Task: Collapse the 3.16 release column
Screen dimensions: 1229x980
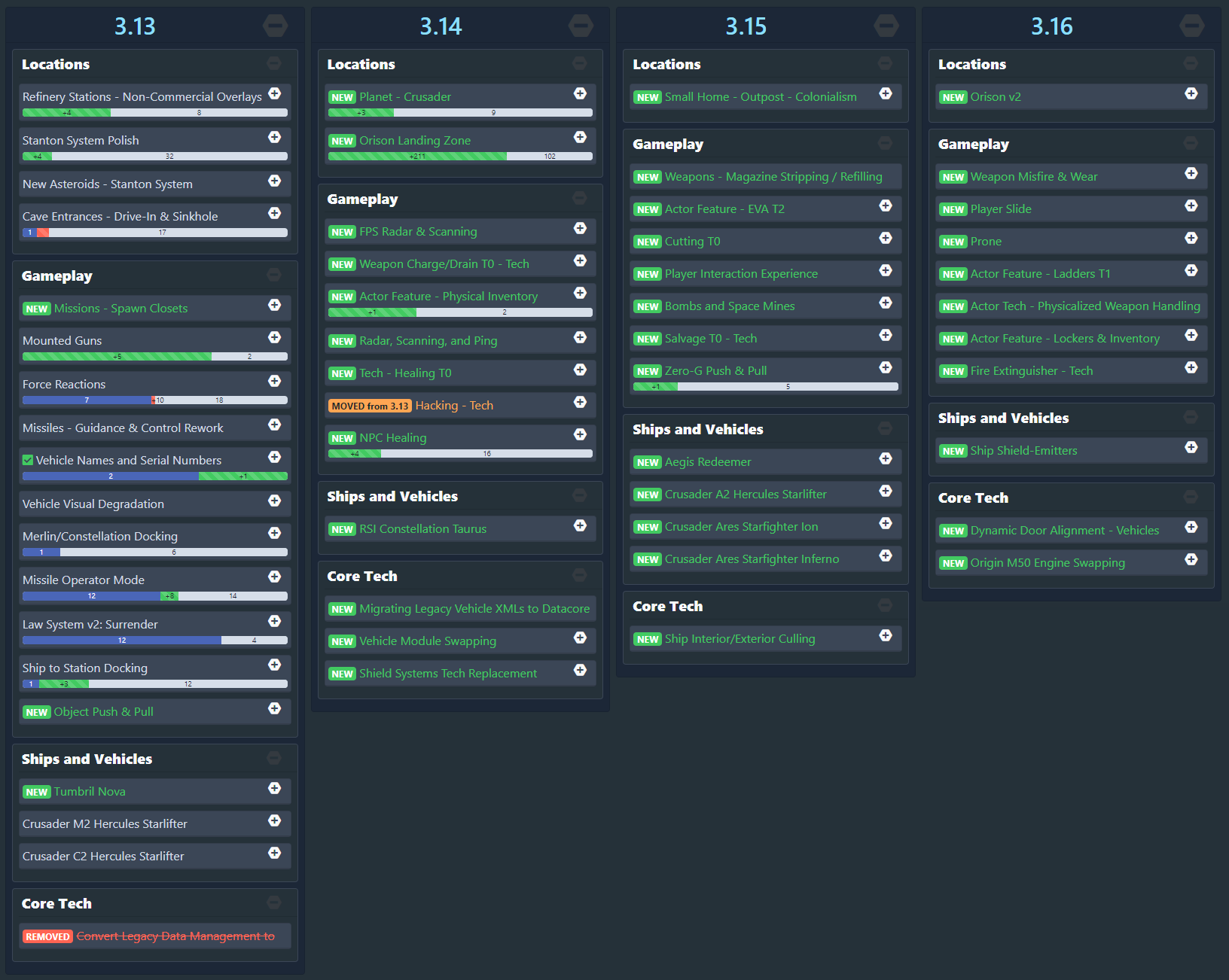Action: click(x=1191, y=26)
